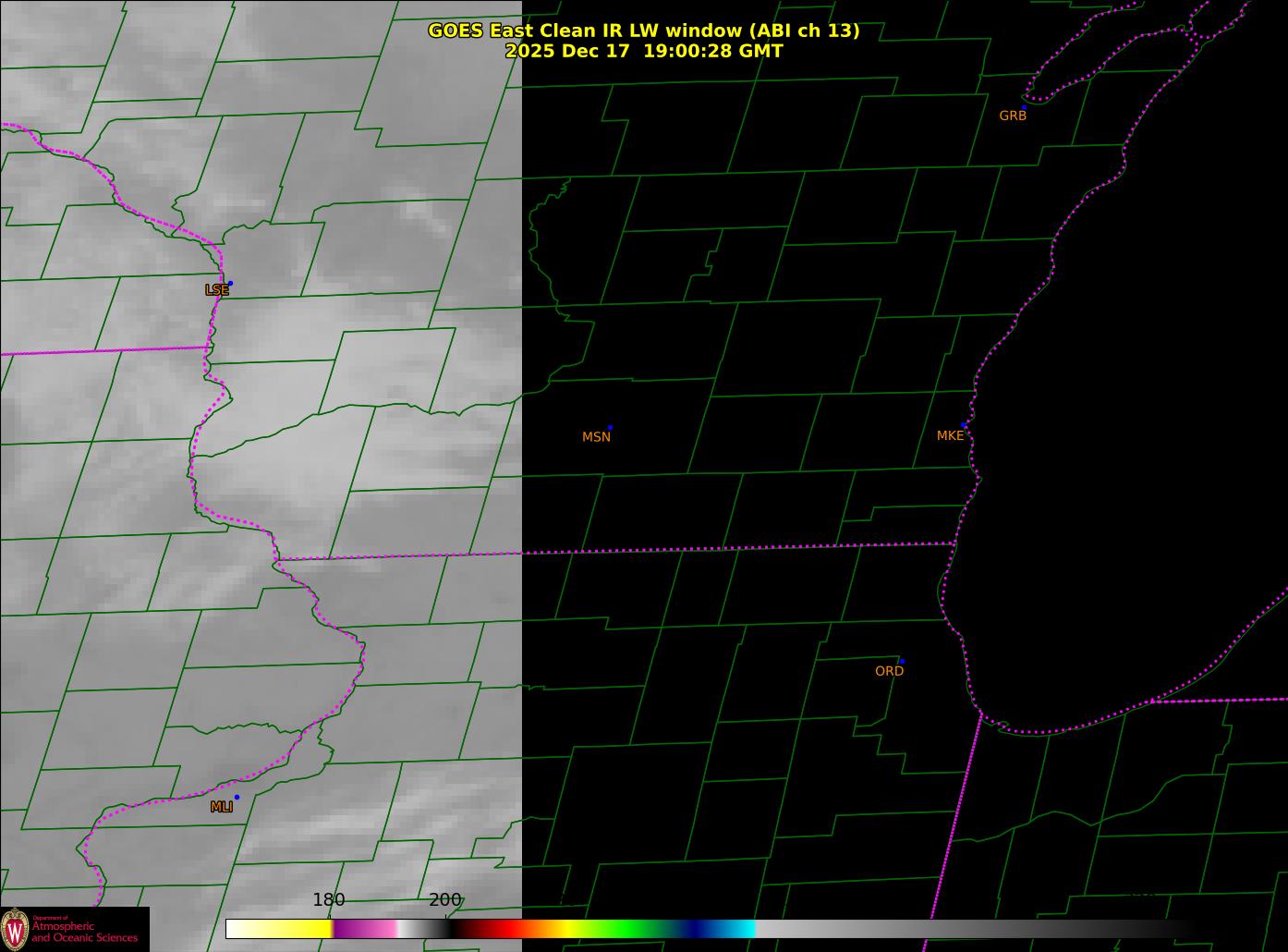Pick the yellow segment of the colorbar
This screenshot has width=1288, height=952.
296,929
